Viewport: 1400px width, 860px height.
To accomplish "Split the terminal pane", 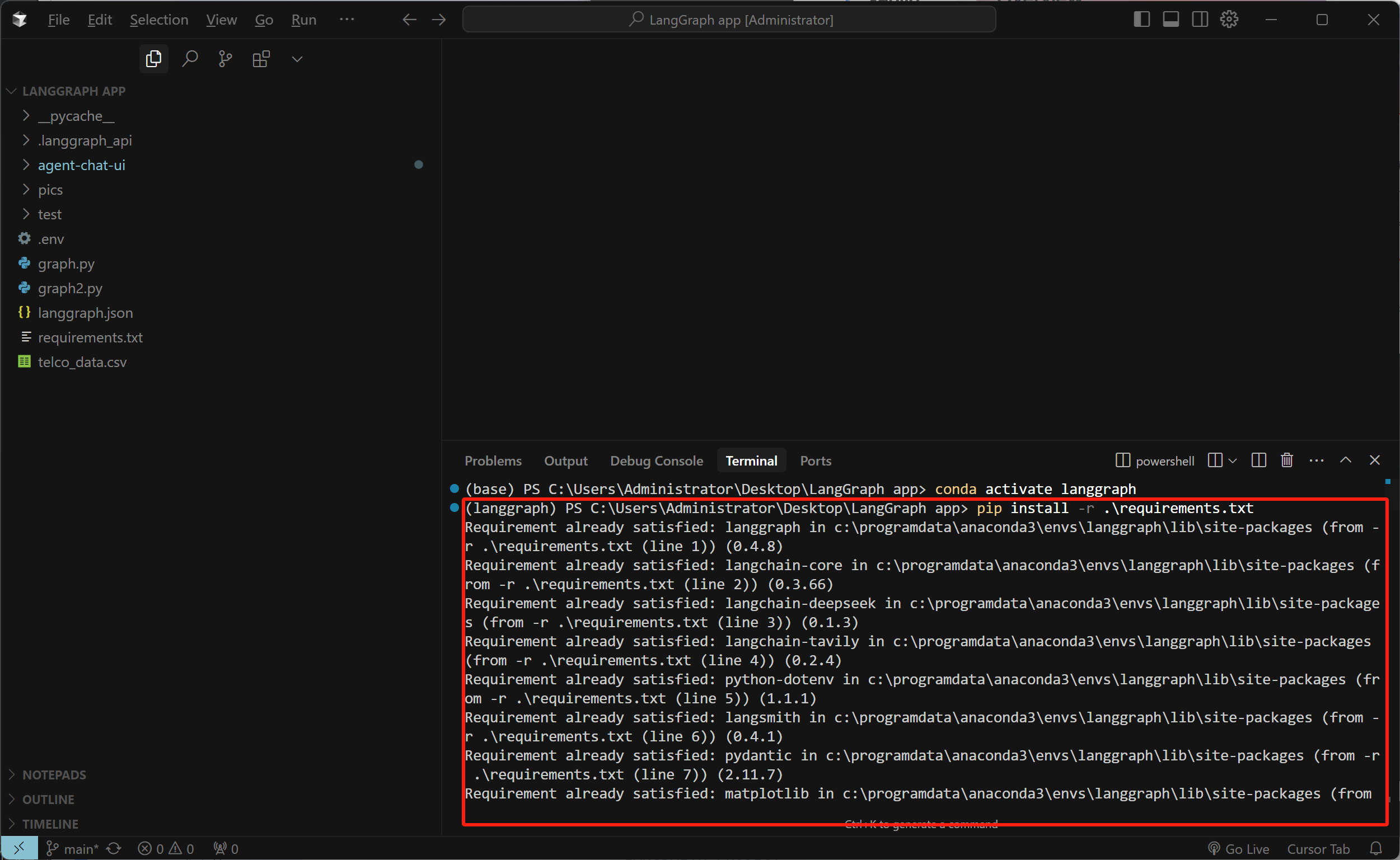I will (x=1258, y=460).
